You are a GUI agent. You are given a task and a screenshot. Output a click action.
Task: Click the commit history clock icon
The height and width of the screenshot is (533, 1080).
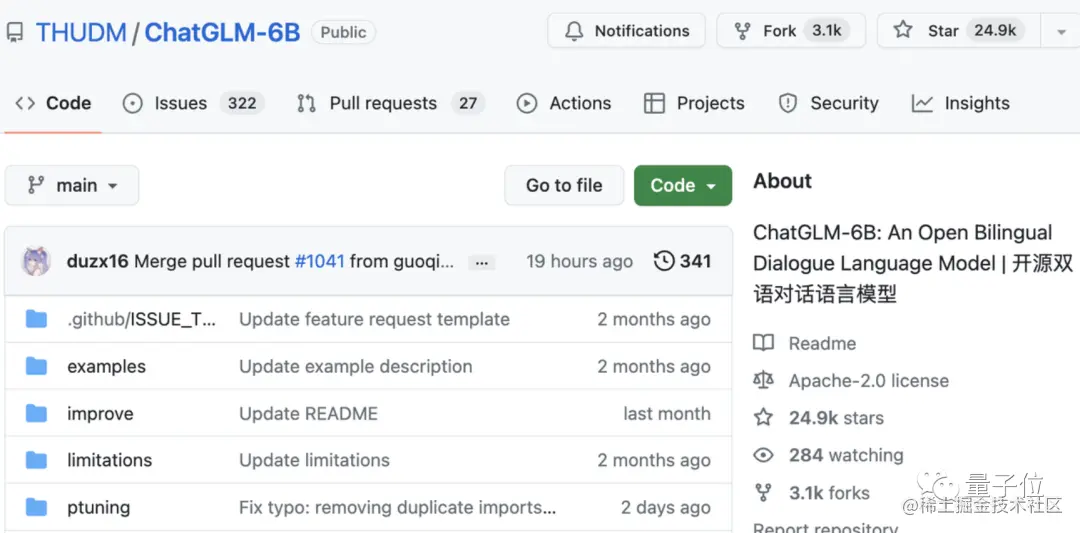click(664, 261)
